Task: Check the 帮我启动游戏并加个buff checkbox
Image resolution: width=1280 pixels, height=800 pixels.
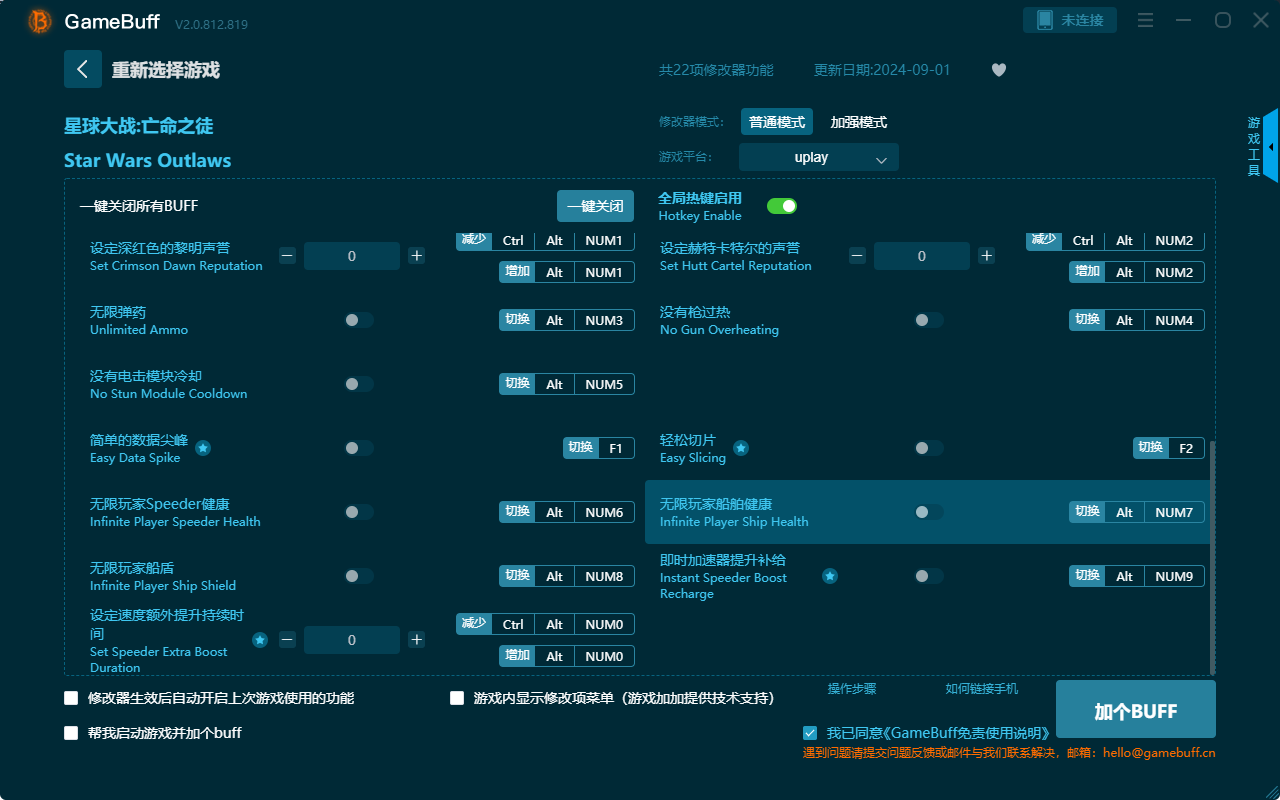Action: coord(71,733)
